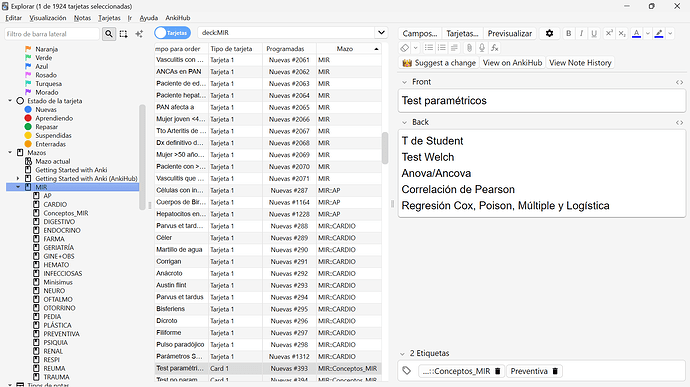690x387 pixels.
Task: Select the CARDIO subdeck
Action: pos(55,204)
